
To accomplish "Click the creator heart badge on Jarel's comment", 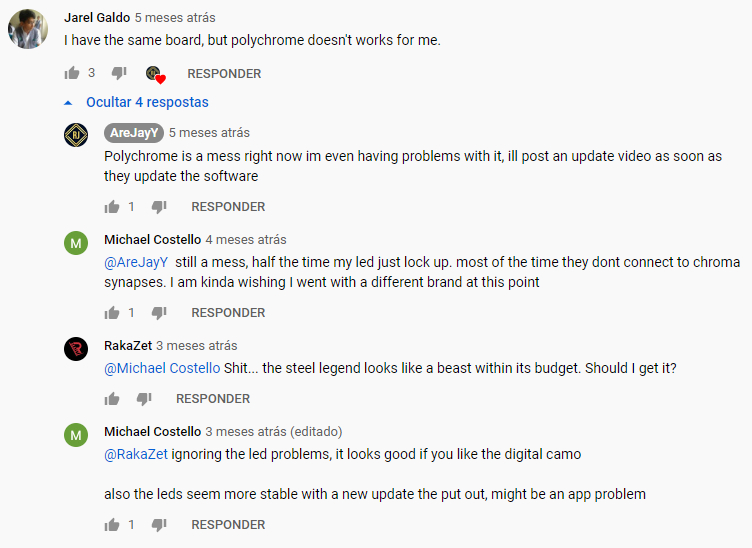I will [154, 74].
